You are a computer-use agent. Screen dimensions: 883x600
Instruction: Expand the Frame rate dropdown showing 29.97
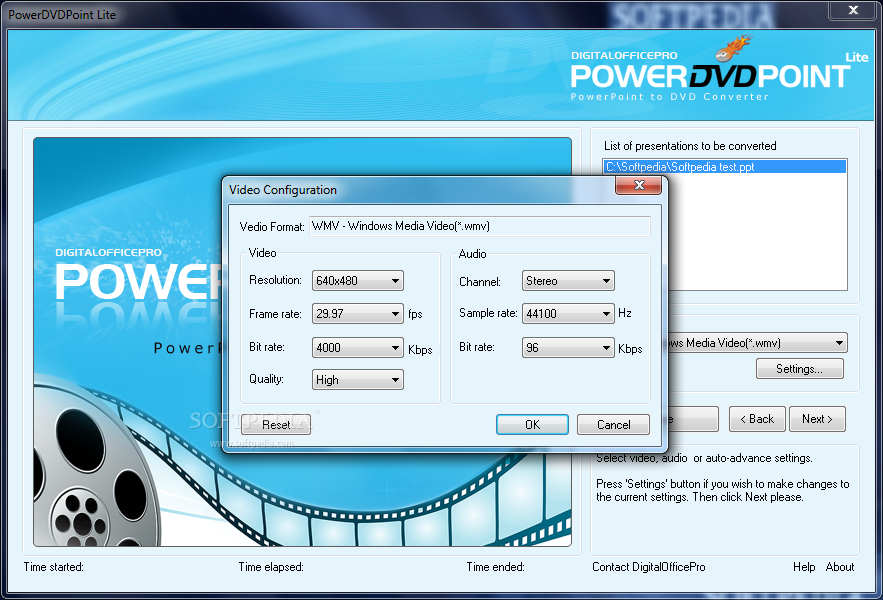point(358,314)
